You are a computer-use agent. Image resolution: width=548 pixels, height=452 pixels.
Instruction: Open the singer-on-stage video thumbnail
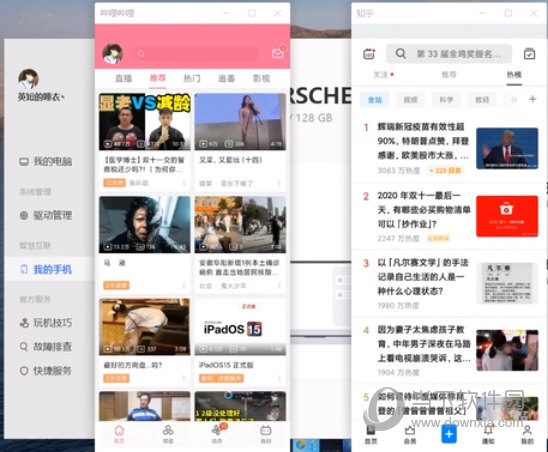240,122
